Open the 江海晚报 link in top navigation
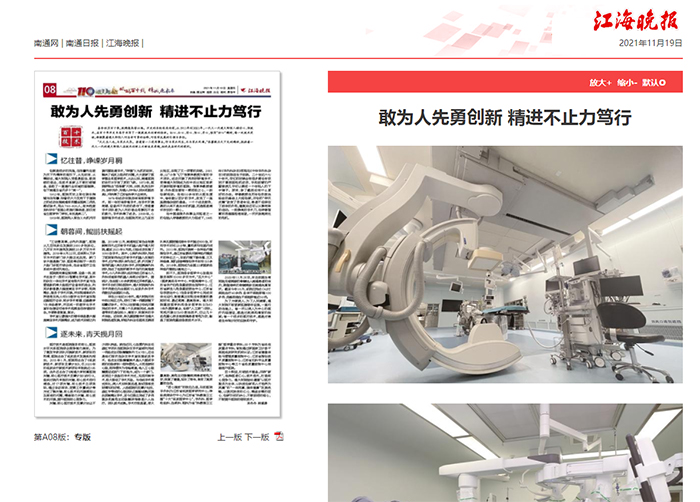700x502 pixels. 122,44
